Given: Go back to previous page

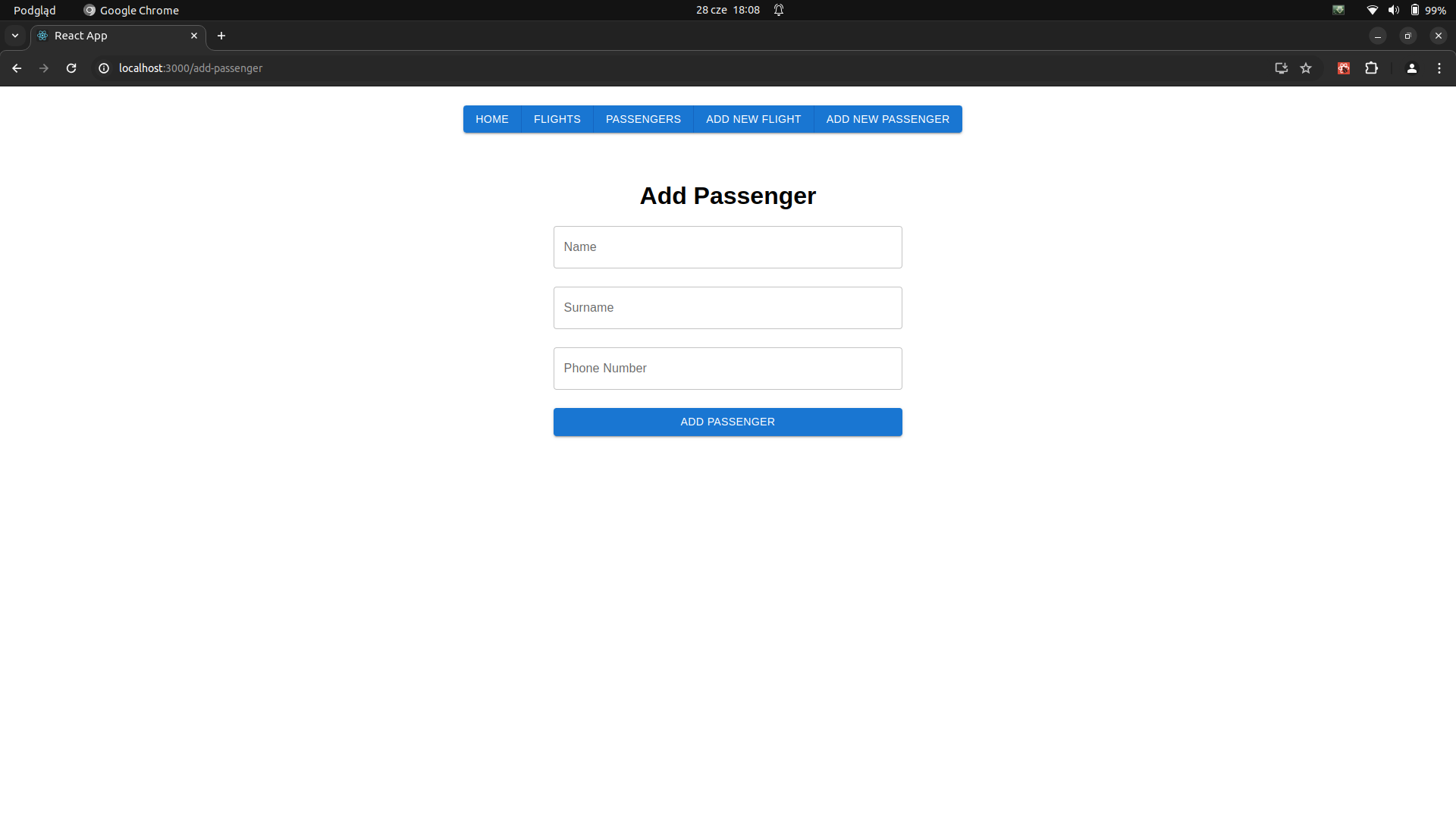Looking at the screenshot, I should pos(17,68).
